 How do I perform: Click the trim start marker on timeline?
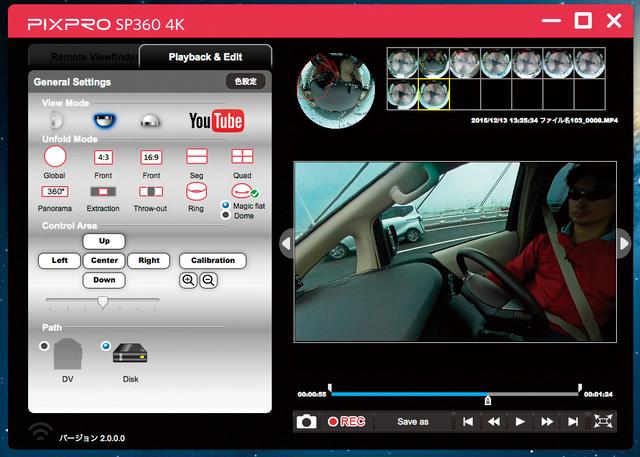pyautogui.click(x=330, y=388)
